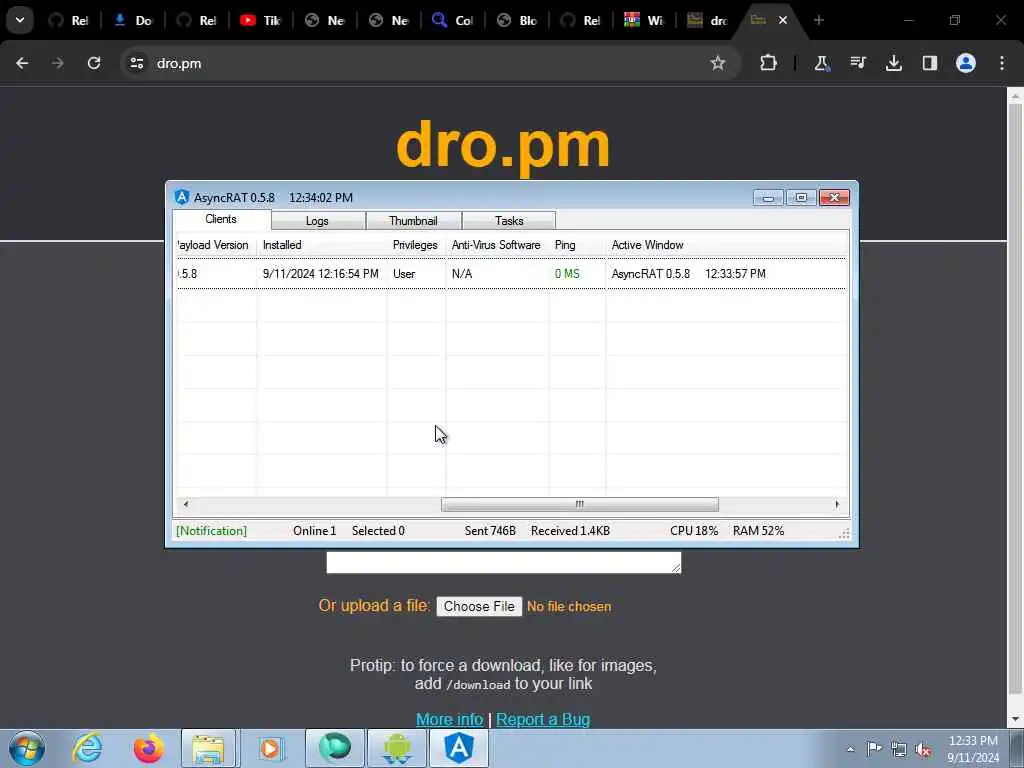
Task: Open Windows Explorer folder taskbar icon
Action: [208, 748]
